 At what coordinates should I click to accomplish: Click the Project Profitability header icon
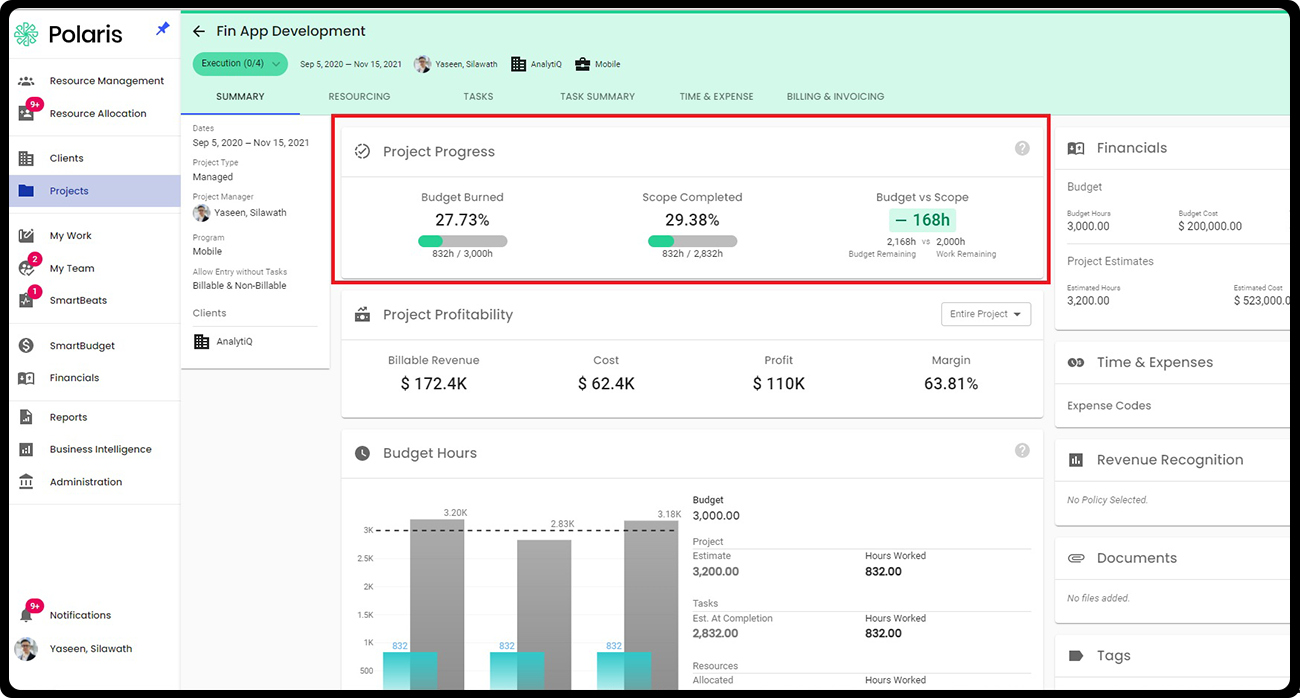pos(363,314)
